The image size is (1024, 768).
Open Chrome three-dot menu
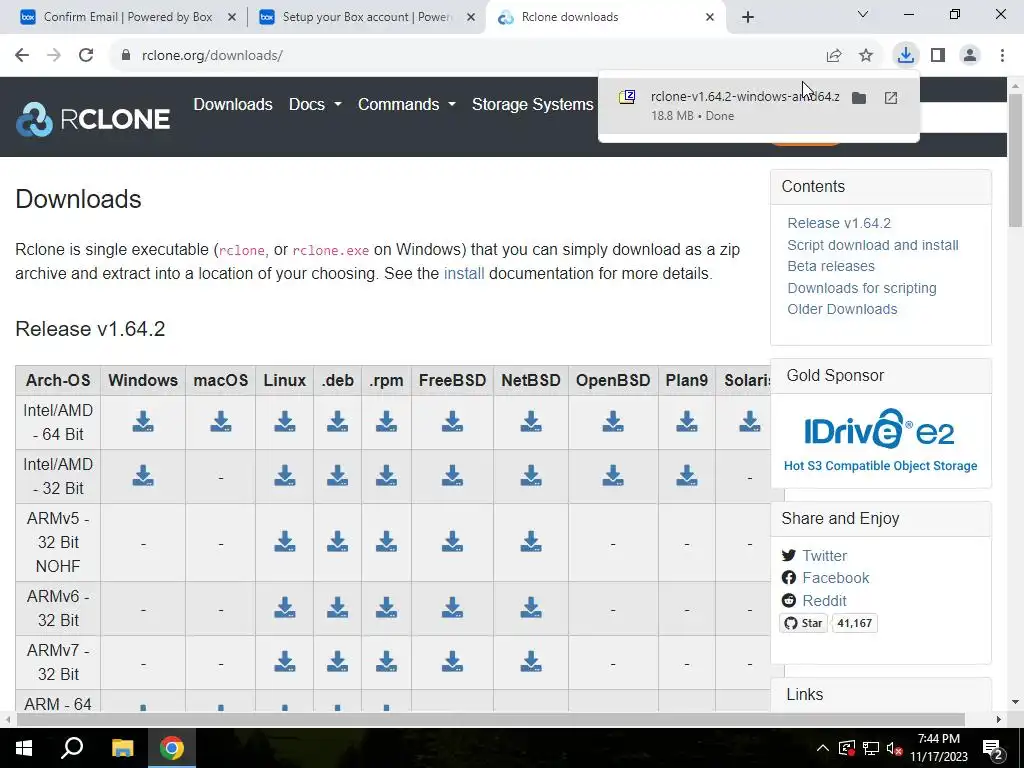pyautogui.click(x=1002, y=55)
